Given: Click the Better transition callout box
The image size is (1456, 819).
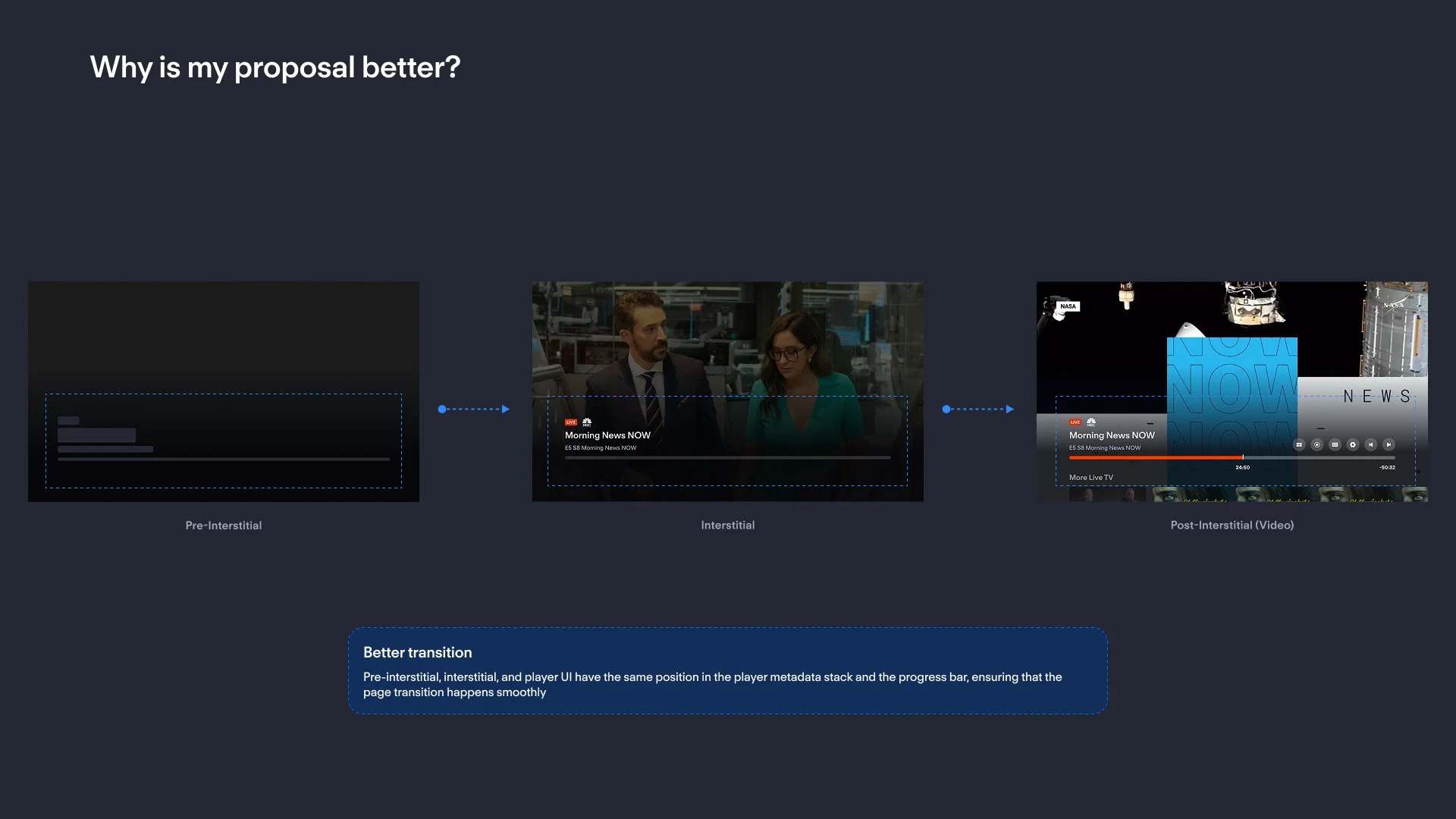Looking at the screenshot, I should pos(727,670).
